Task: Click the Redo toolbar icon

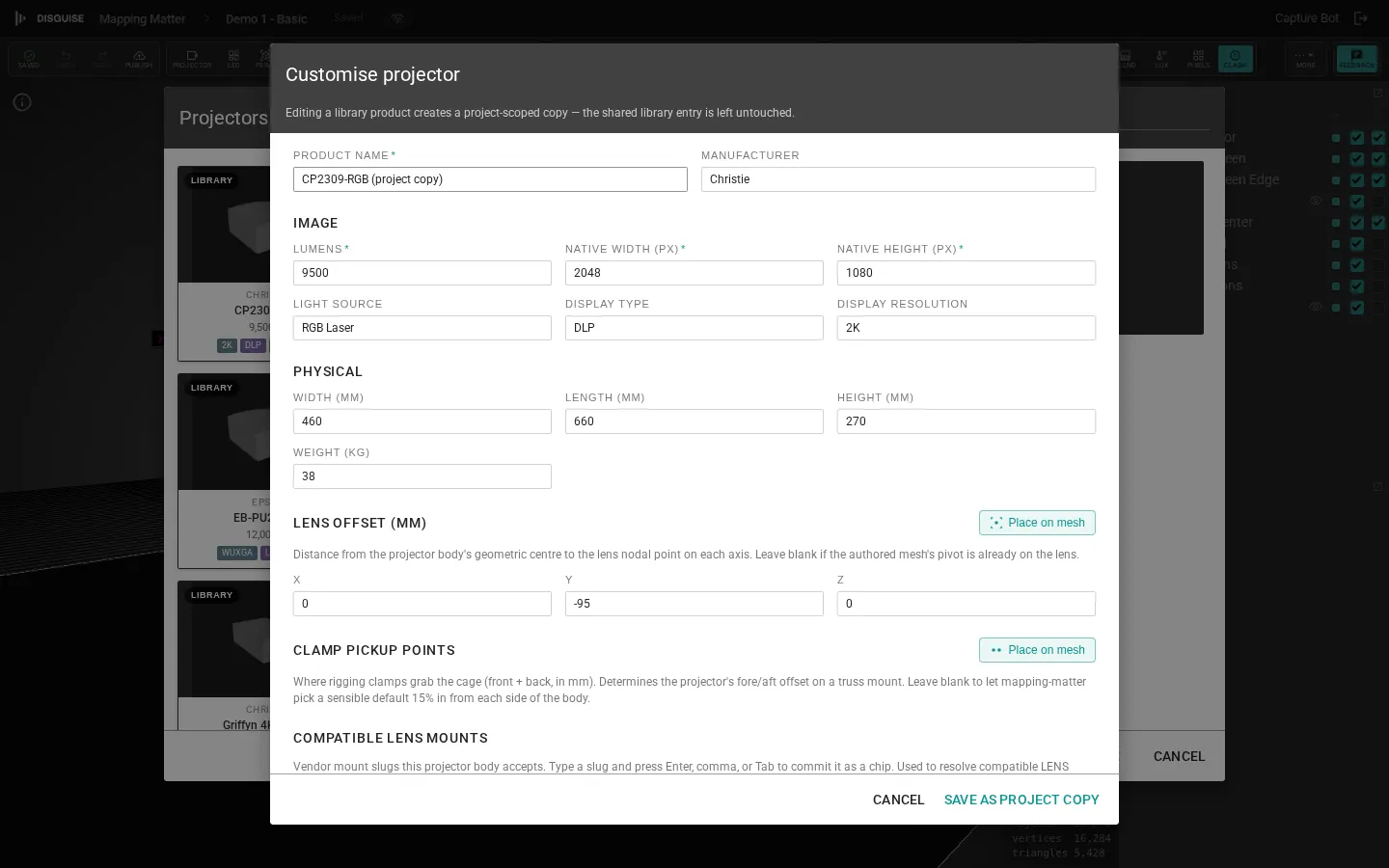Action: pyautogui.click(x=102, y=59)
